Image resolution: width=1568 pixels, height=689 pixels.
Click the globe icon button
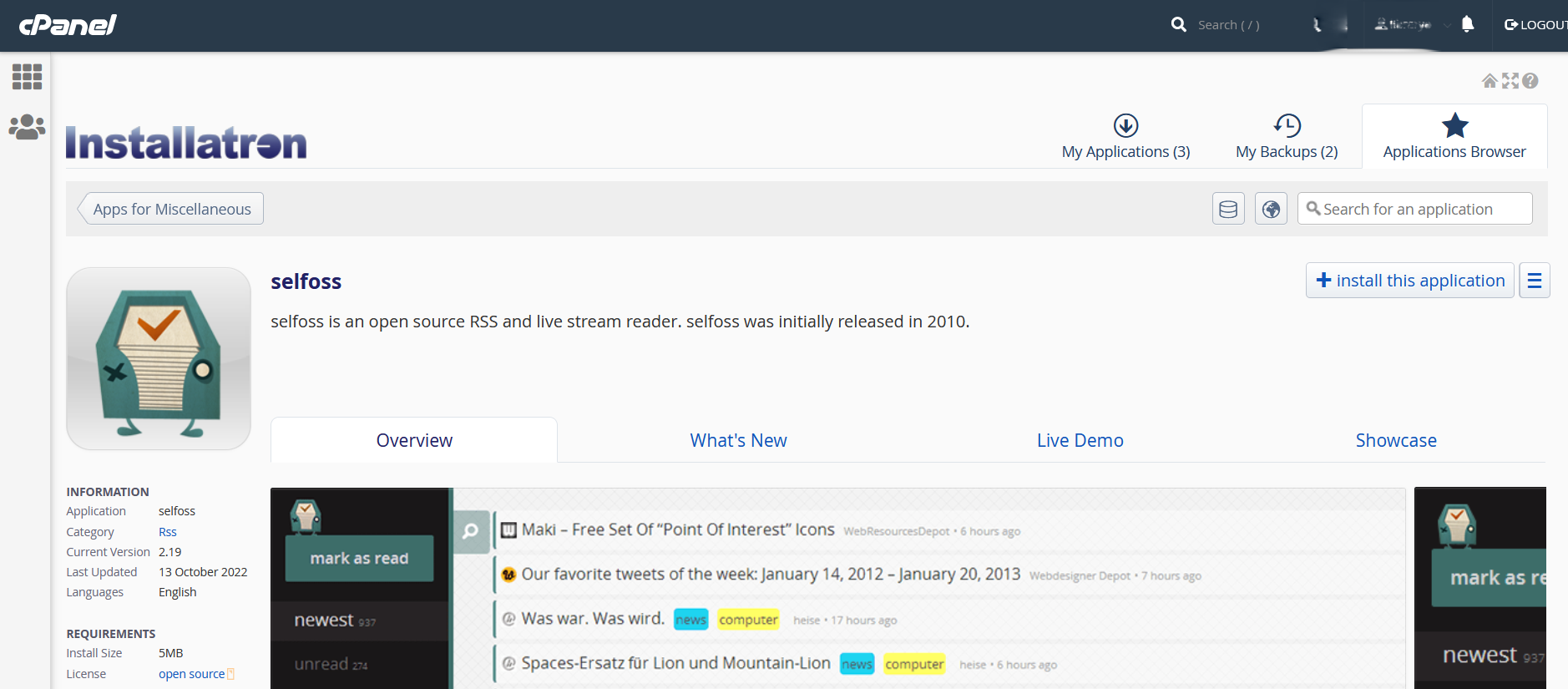coord(1271,209)
